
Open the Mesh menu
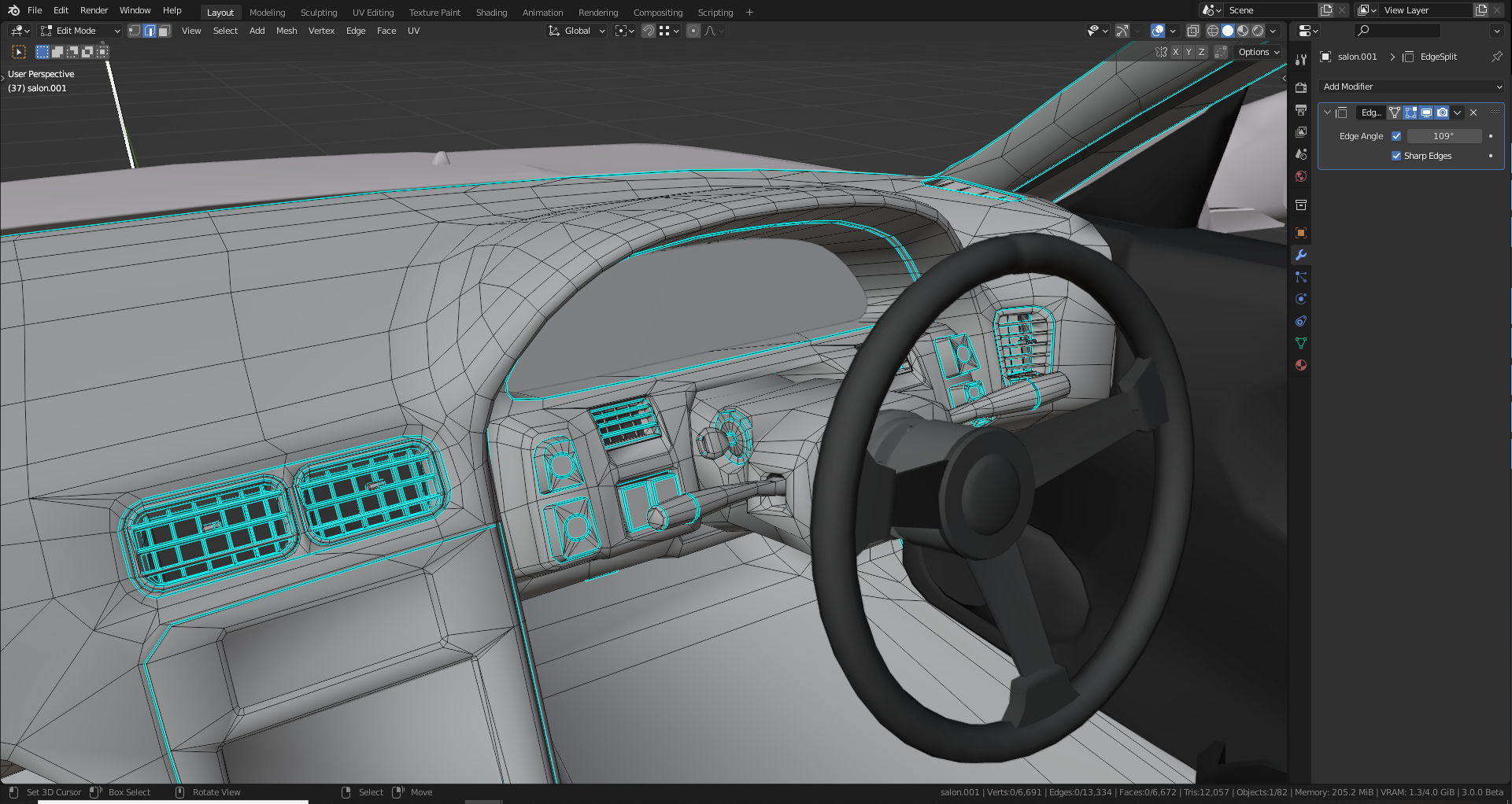click(287, 31)
